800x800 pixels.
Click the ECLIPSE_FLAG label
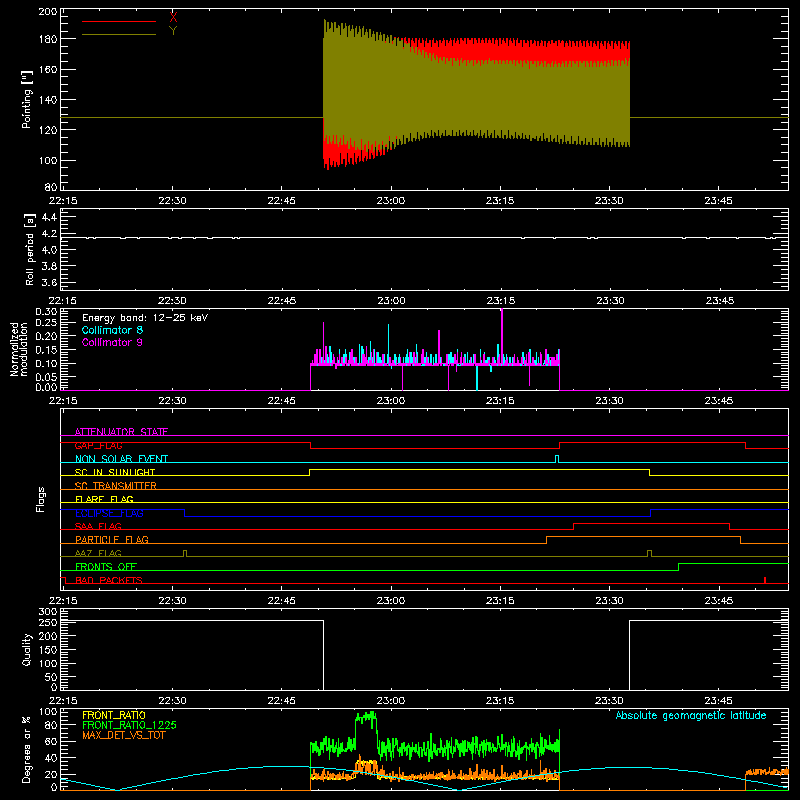click(109, 513)
